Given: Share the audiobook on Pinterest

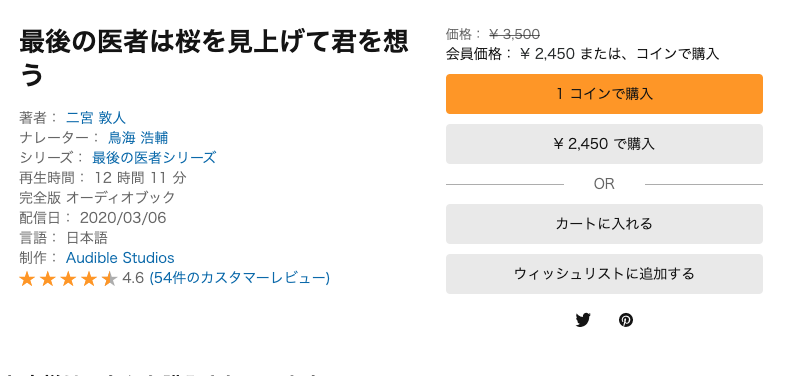Looking at the screenshot, I should click(626, 320).
